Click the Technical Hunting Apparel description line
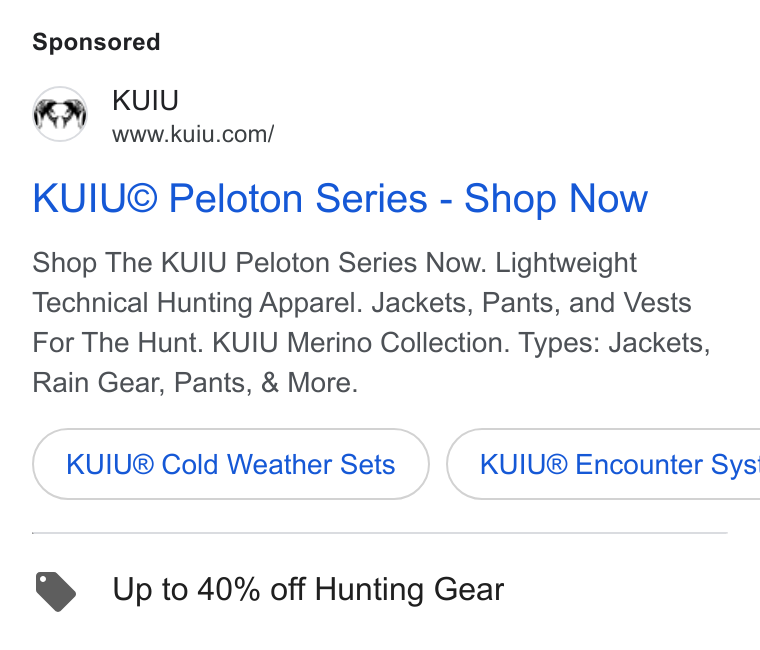Viewport: 760px width, 650px height. click(362, 303)
